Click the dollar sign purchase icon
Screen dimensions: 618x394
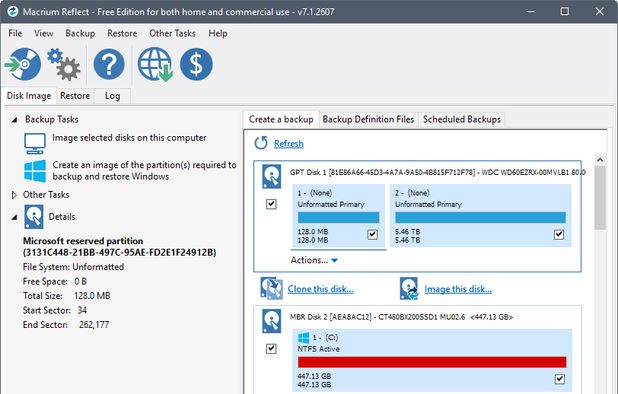(x=196, y=64)
